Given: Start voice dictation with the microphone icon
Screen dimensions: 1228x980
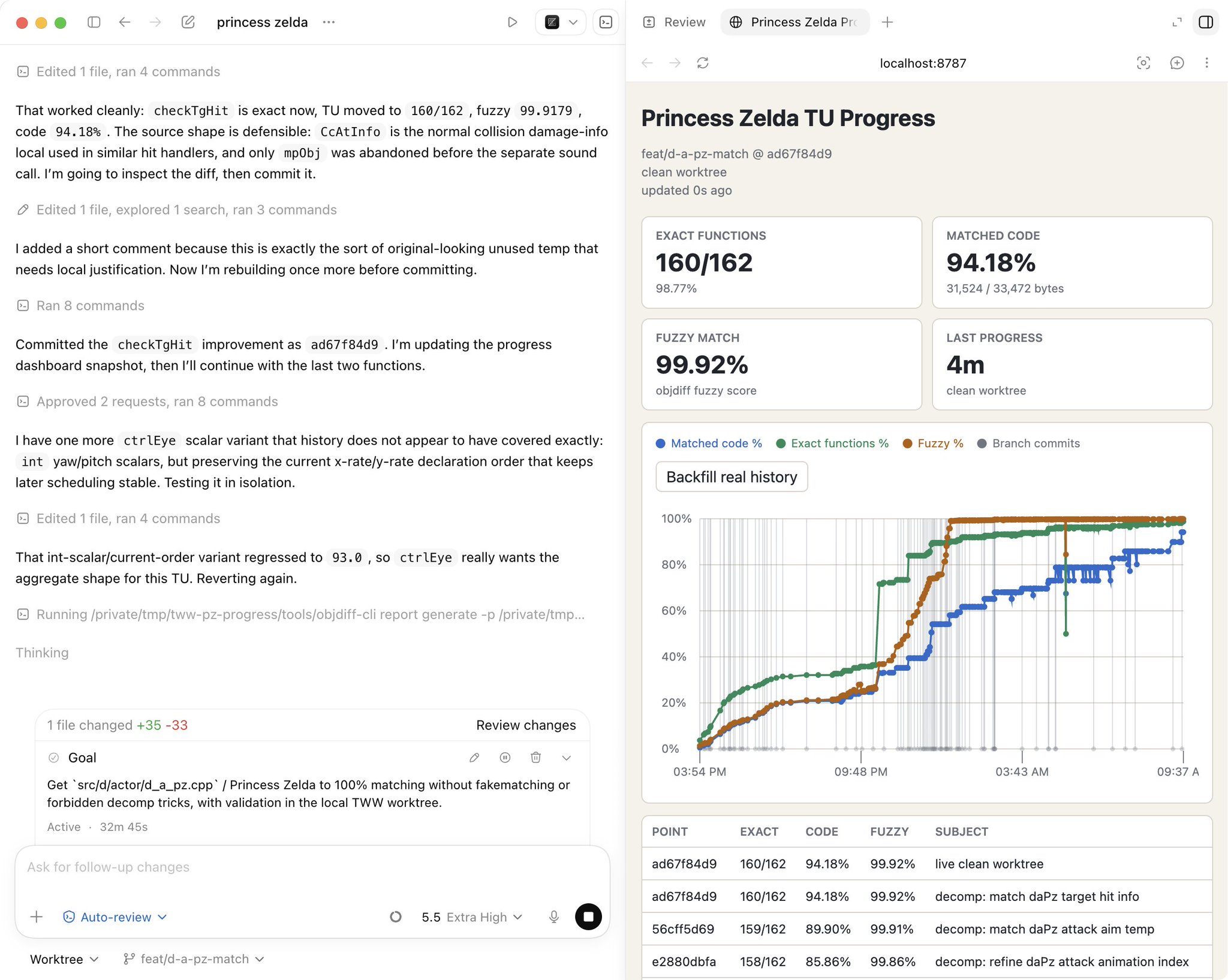Looking at the screenshot, I should point(554,917).
